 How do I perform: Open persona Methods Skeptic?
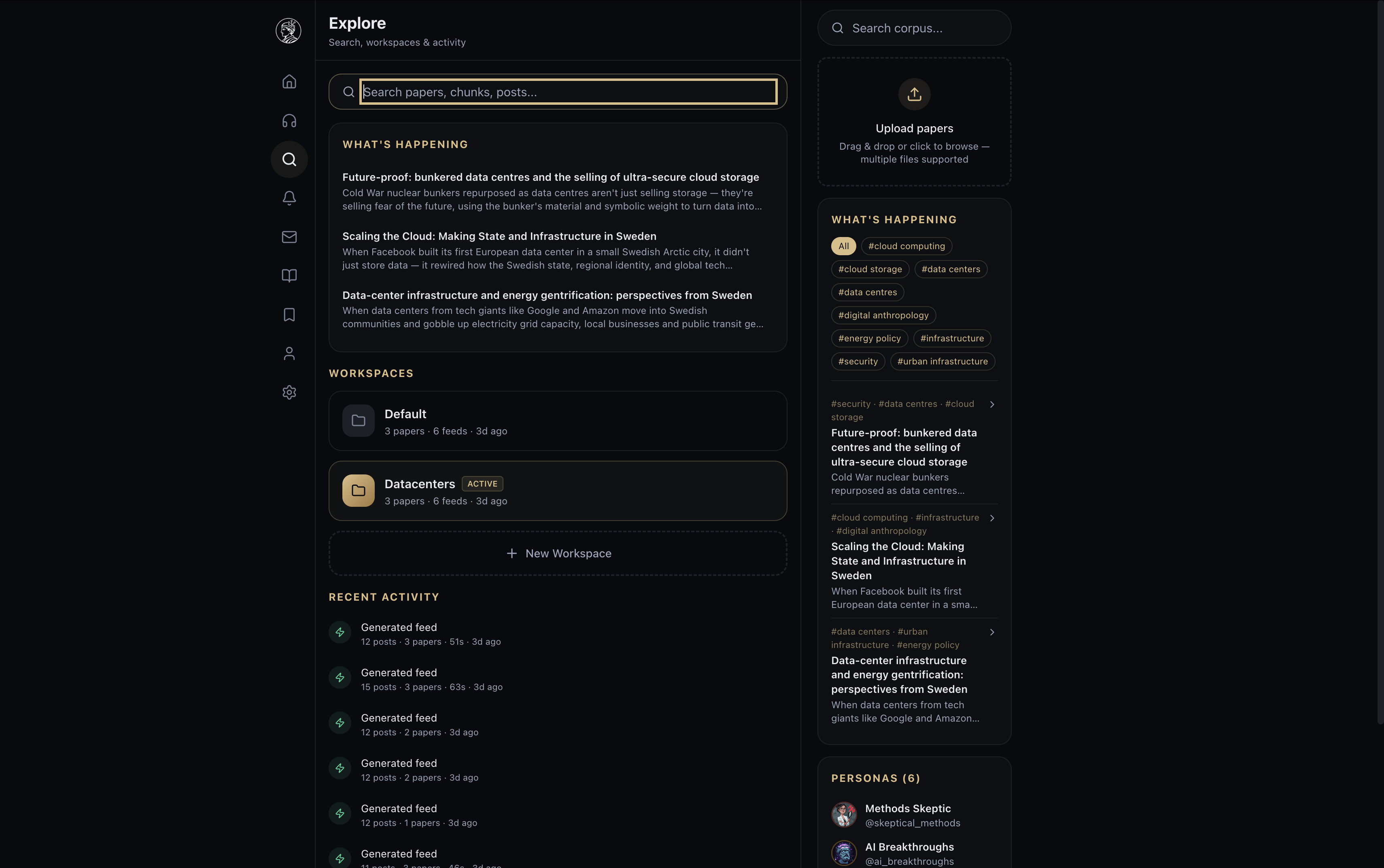coord(907,814)
